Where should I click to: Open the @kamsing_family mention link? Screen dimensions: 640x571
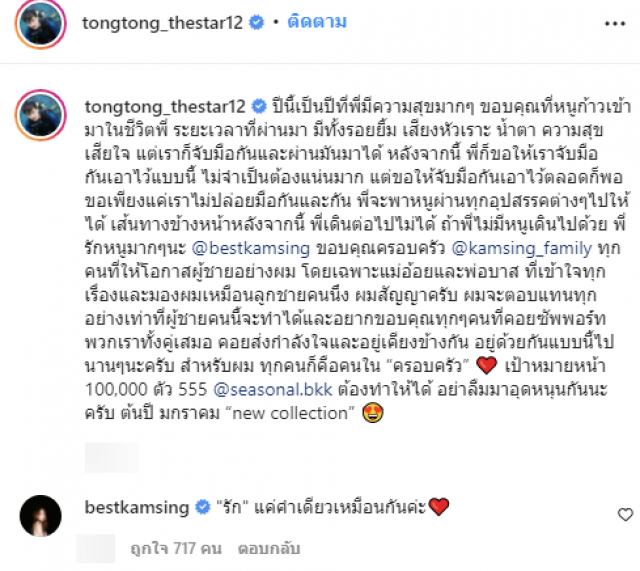click(522, 248)
